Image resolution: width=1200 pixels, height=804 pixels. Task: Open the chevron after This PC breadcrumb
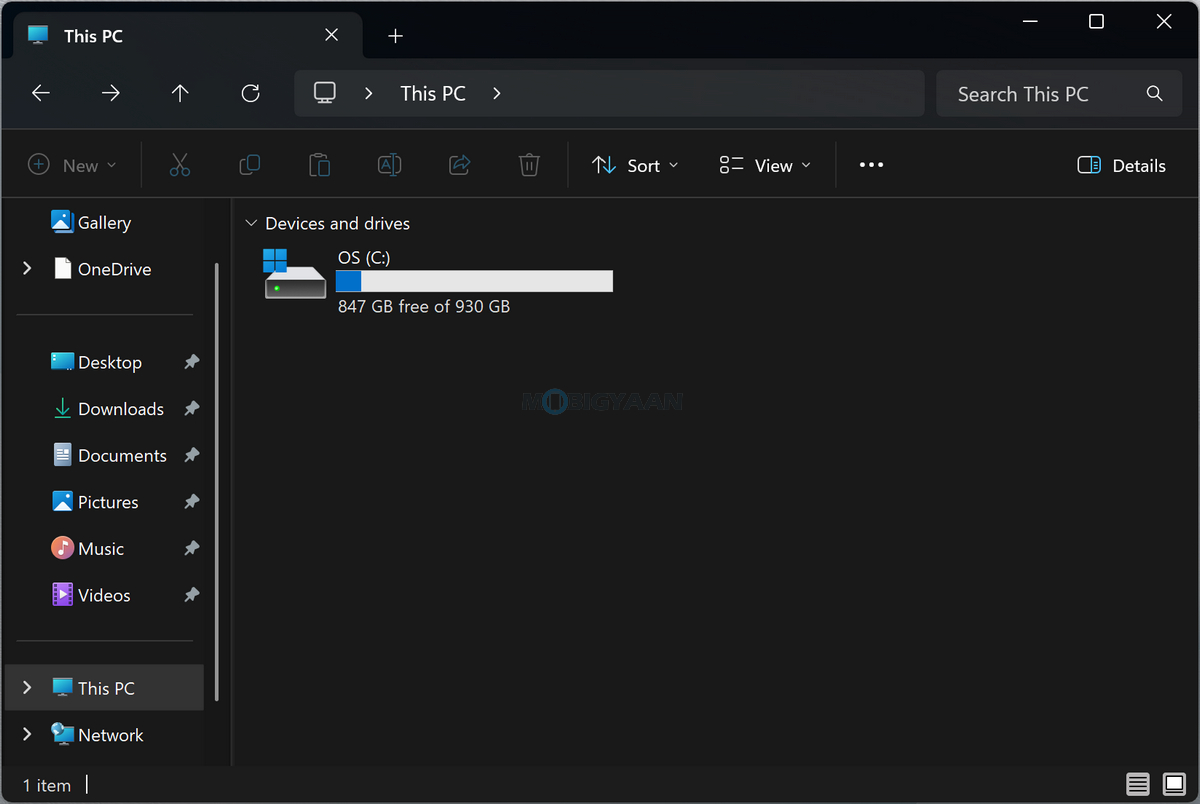click(497, 93)
